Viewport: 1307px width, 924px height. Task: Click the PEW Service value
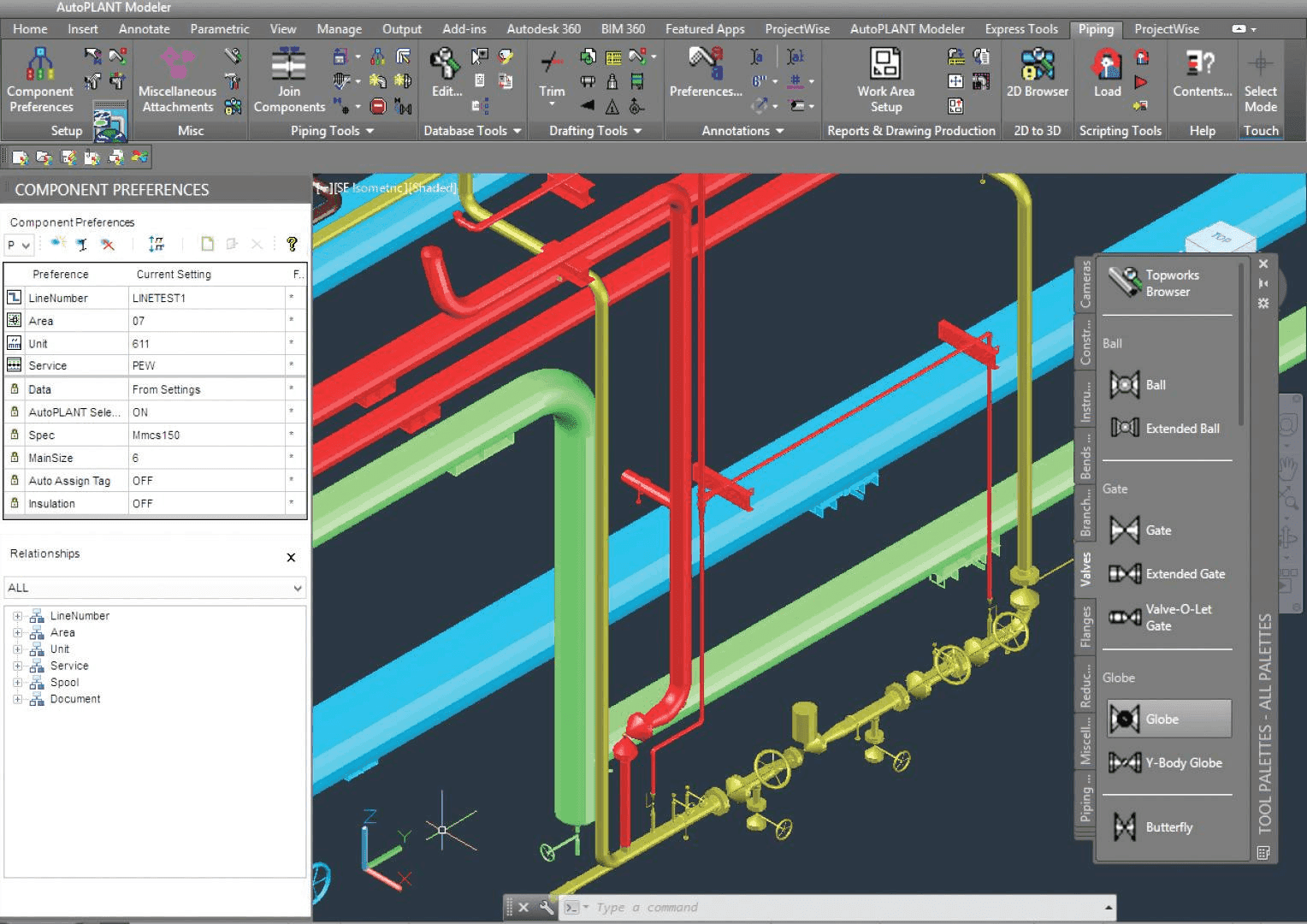tap(207, 365)
